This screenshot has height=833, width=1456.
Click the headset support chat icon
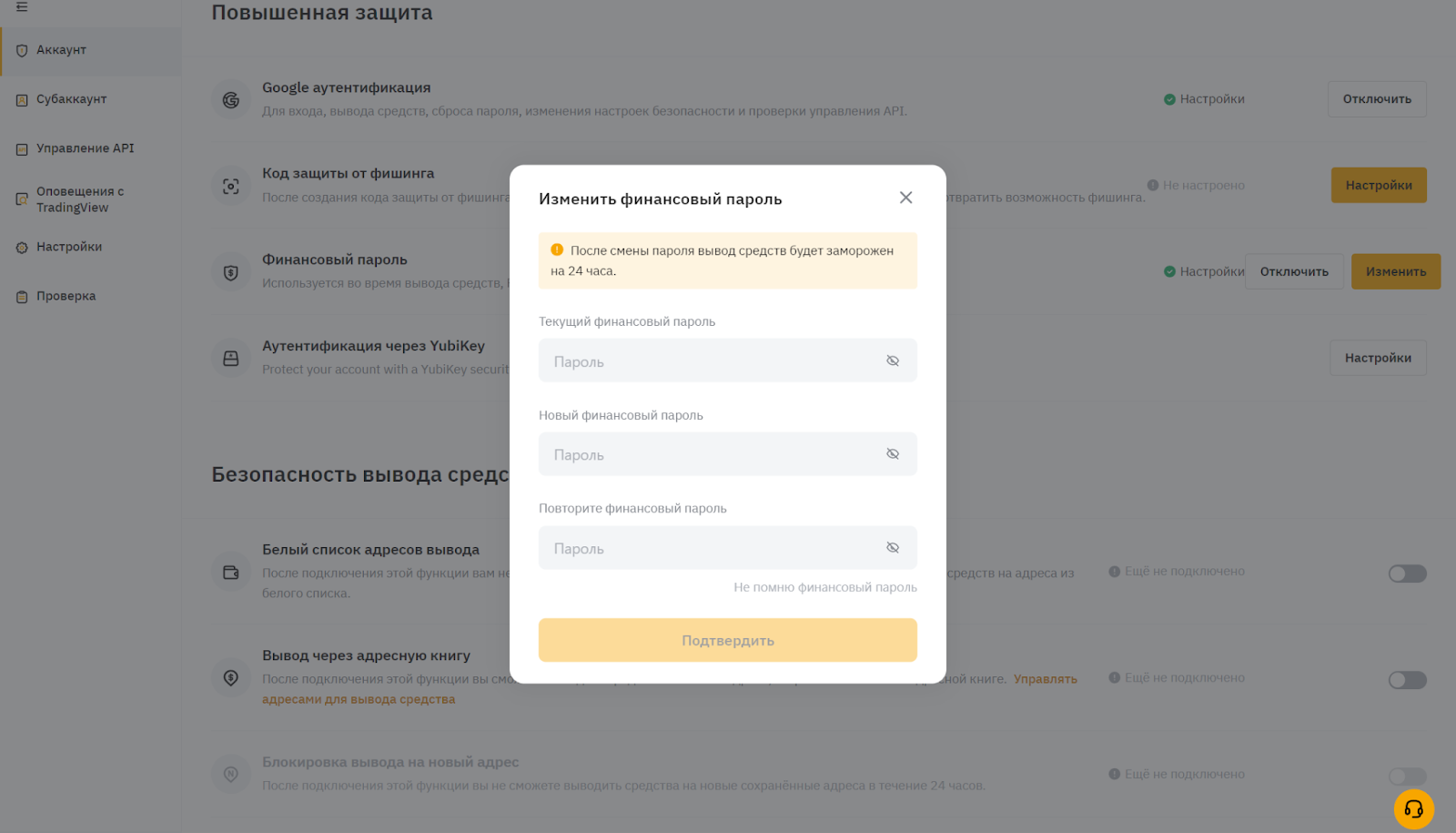[1413, 808]
